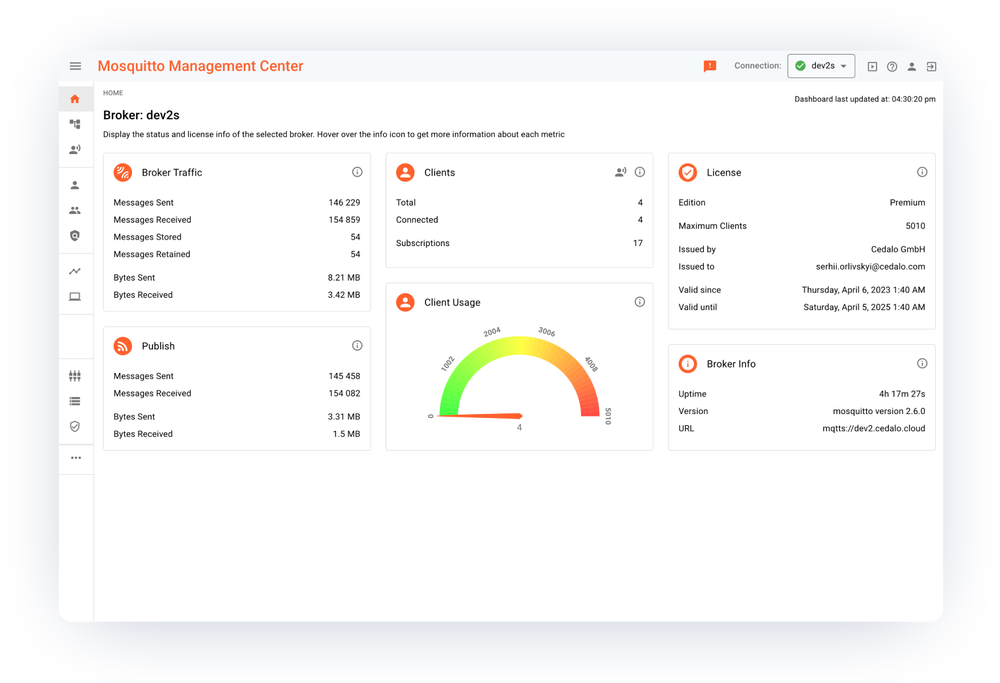The image size is (1000, 683).
Task: Click the Clients card info icon
Action: 640,172
